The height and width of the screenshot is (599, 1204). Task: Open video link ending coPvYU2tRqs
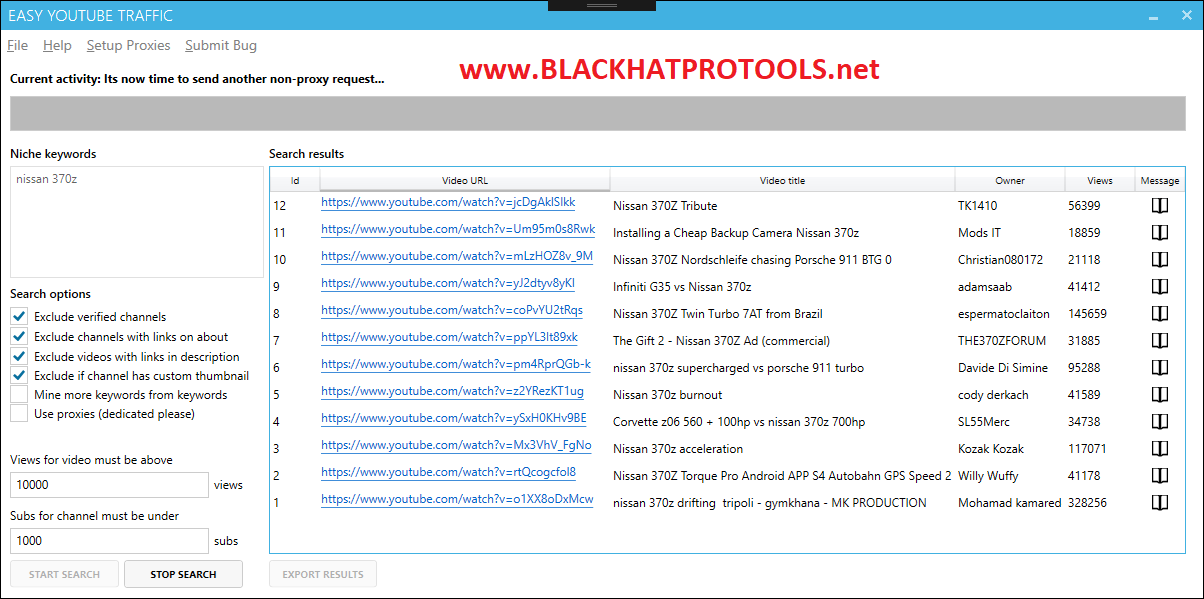point(452,311)
